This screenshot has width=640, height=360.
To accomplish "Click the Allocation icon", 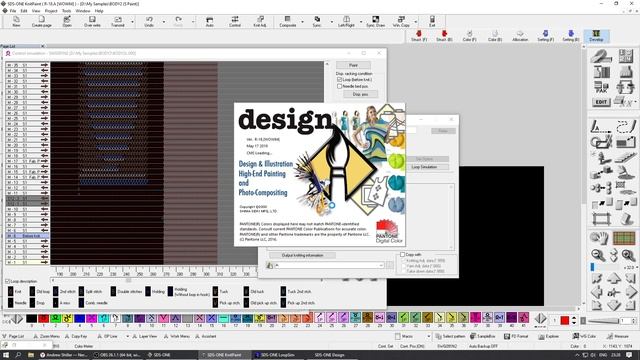I will [x=520, y=36].
